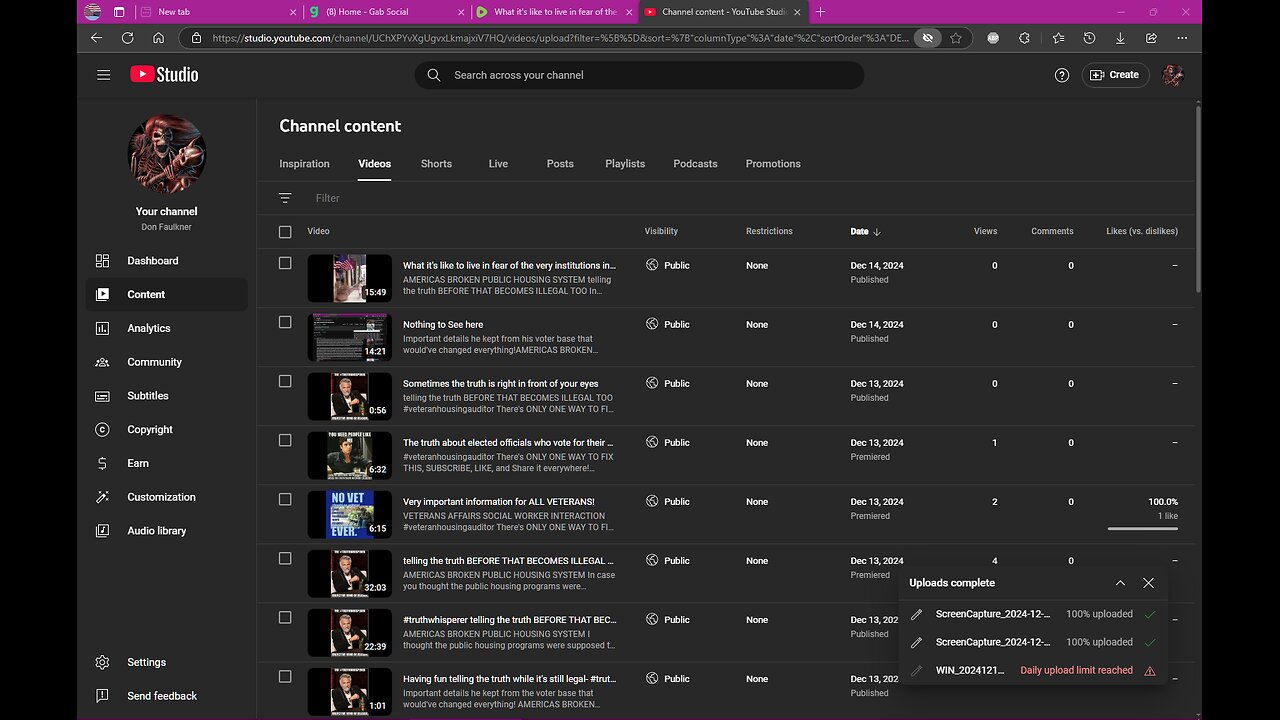Click the Audio library icon
Image resolution: width=1280 pixels, height=720 pixels.
[102, 531]
